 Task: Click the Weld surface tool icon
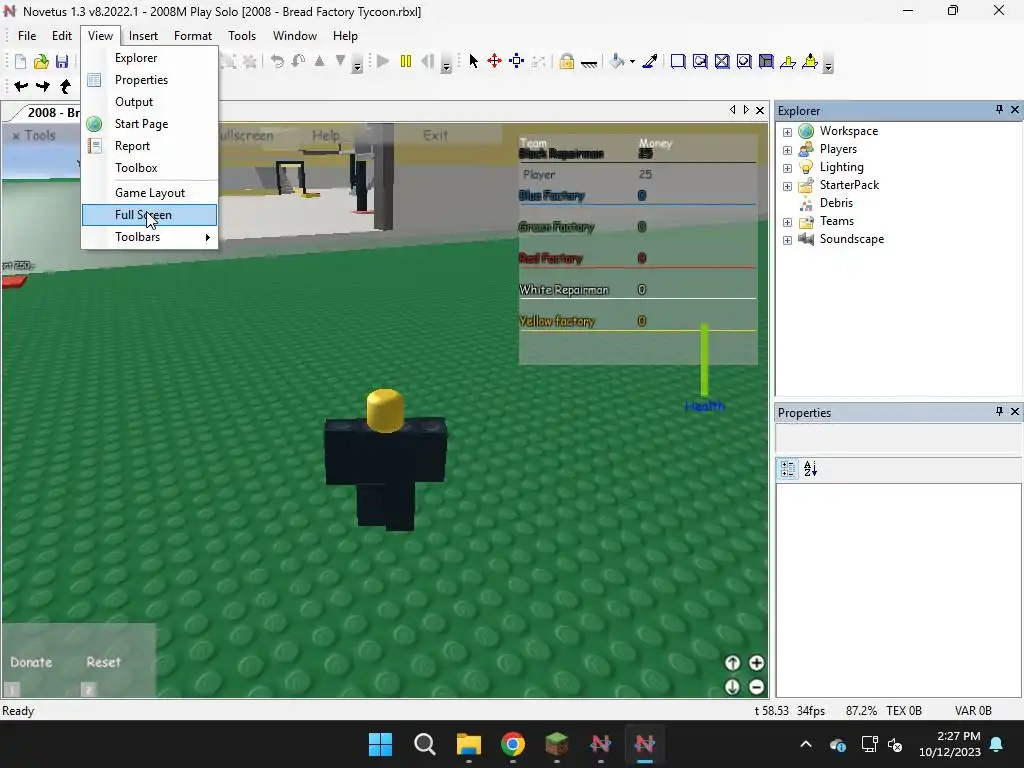(x=722, y=61)
